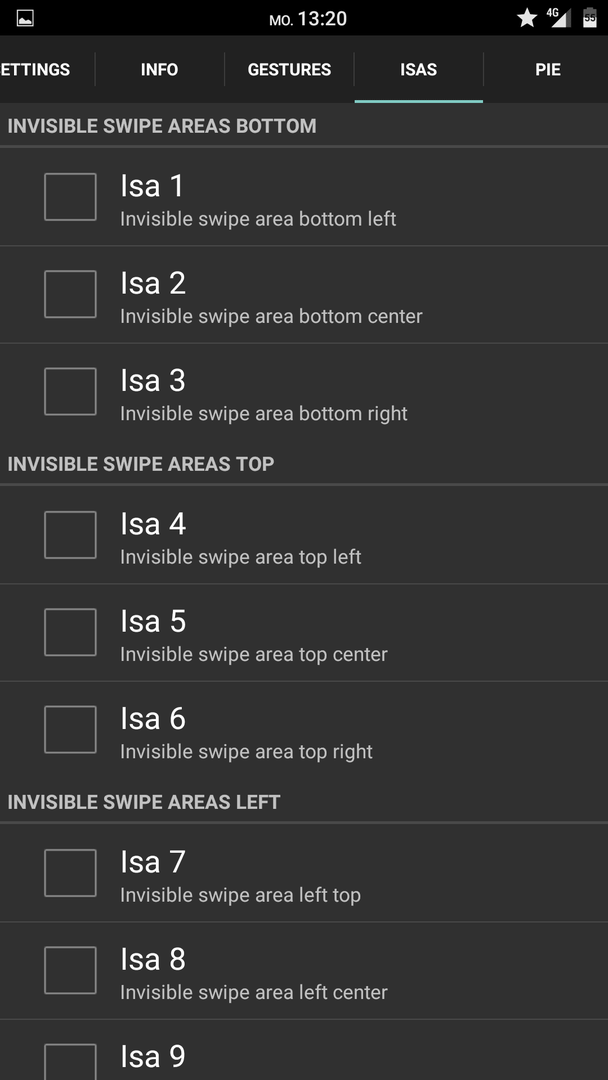The height and width of the screenshot is (1080, 608).
Task: Toggle the Isa 3 checkbox
Action: pyautogui.click(x=70, y=391)
